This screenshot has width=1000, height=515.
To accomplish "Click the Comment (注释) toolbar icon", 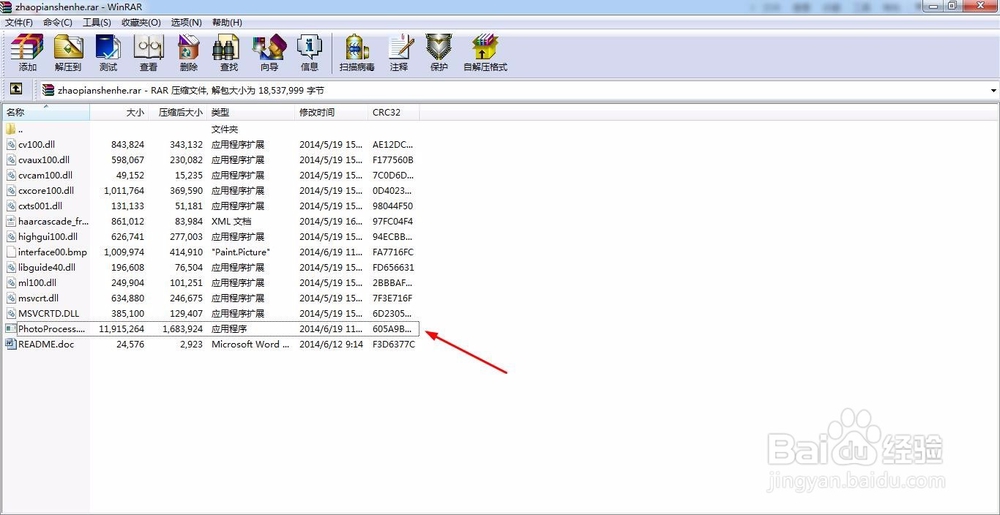I will point(399,53).
